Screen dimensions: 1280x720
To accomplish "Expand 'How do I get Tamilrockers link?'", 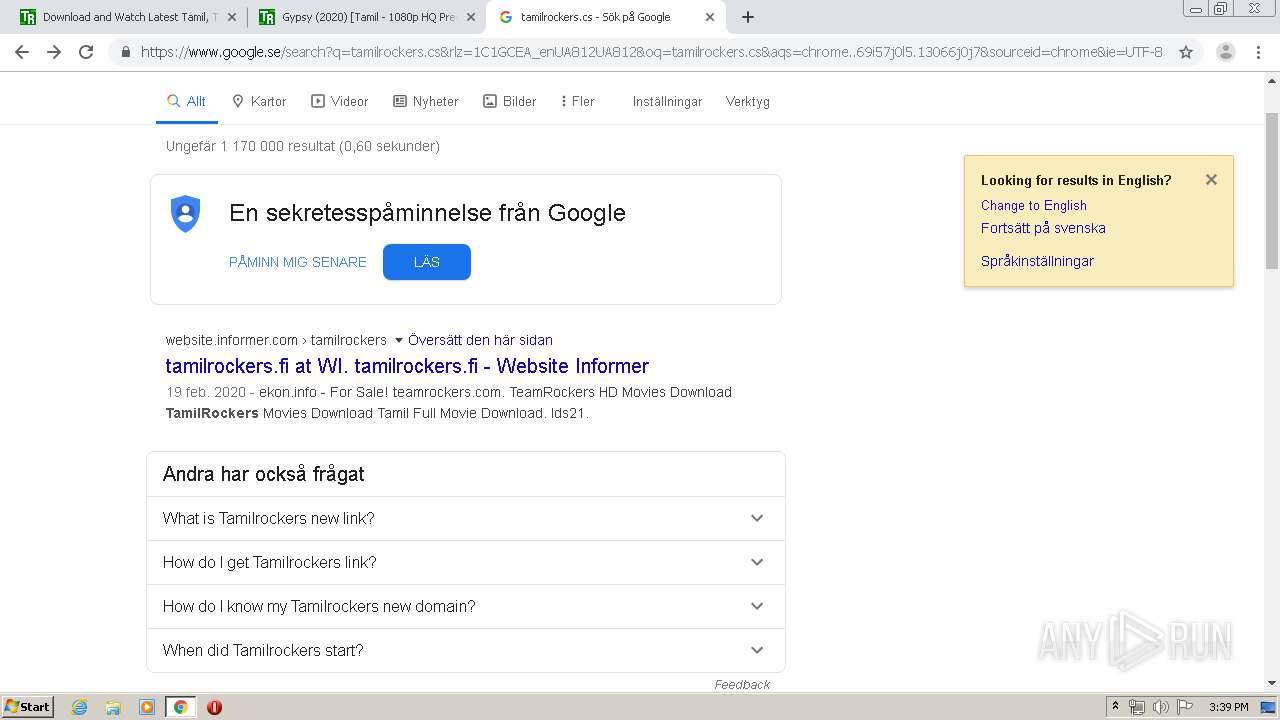I will [466, 562].
